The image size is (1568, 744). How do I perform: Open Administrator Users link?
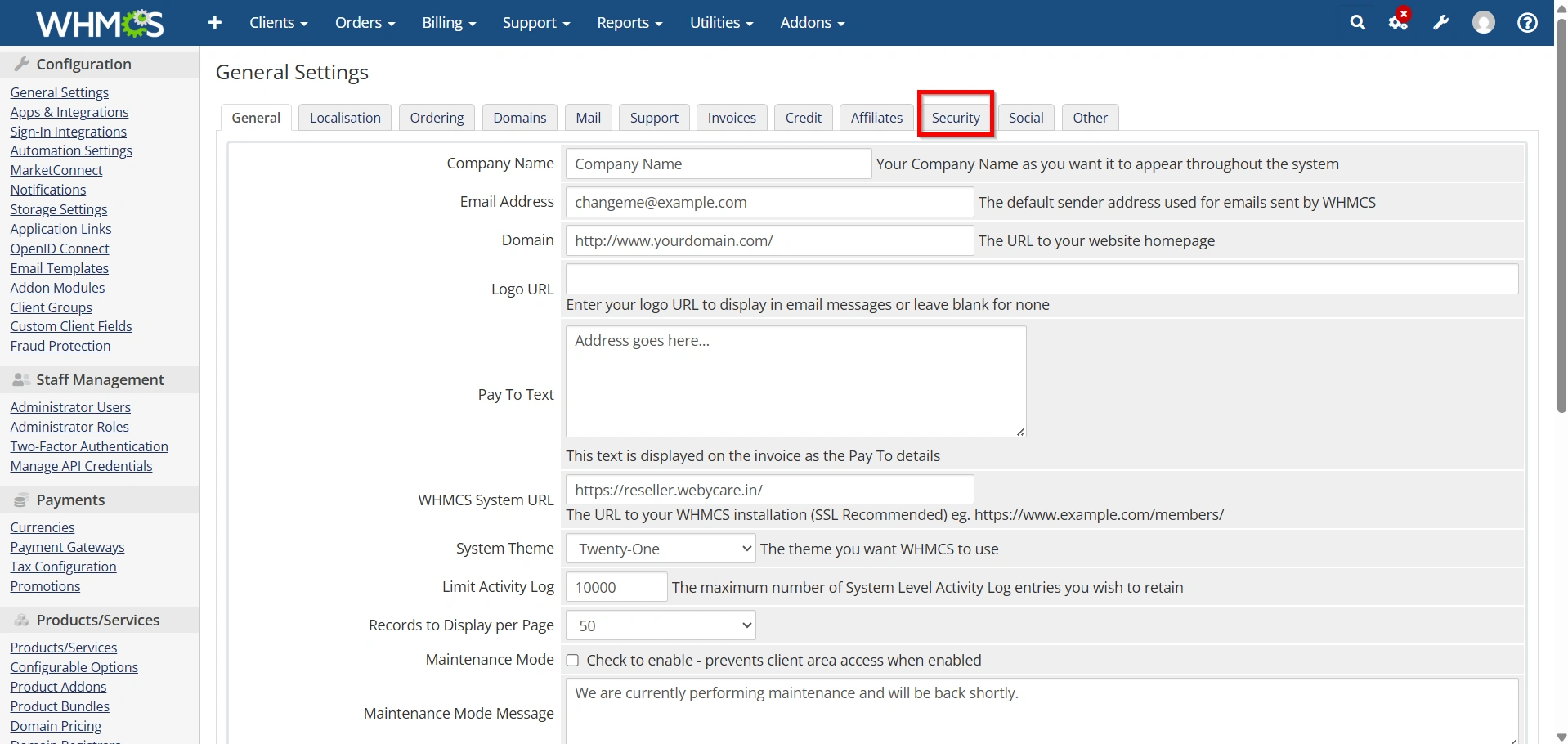coord(70,407)
